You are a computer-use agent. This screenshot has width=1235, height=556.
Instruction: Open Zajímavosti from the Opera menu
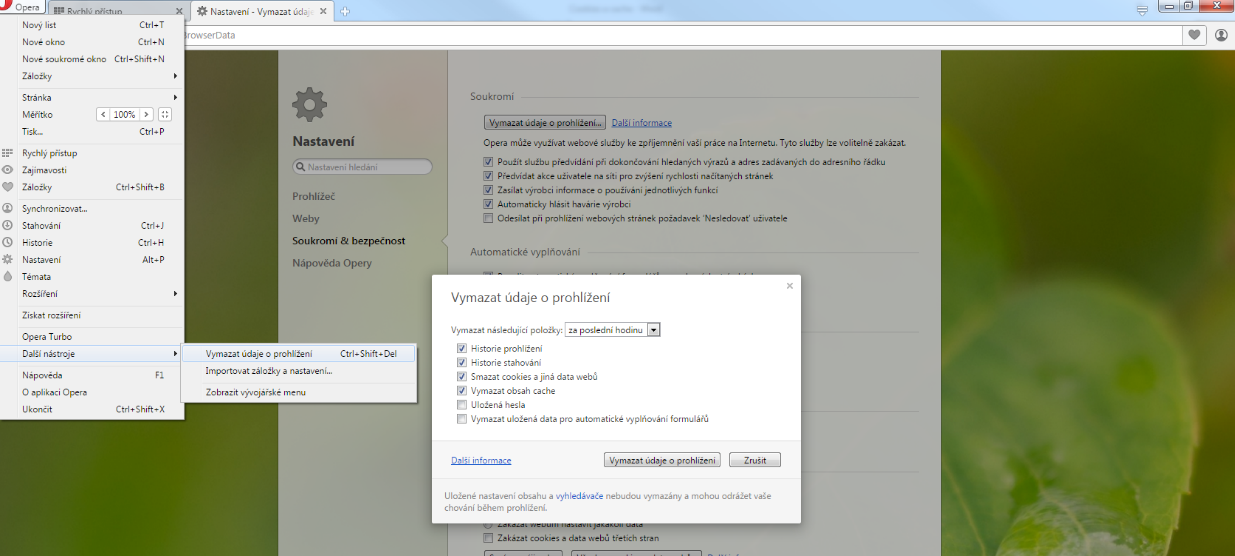click(x=92, y=170)
